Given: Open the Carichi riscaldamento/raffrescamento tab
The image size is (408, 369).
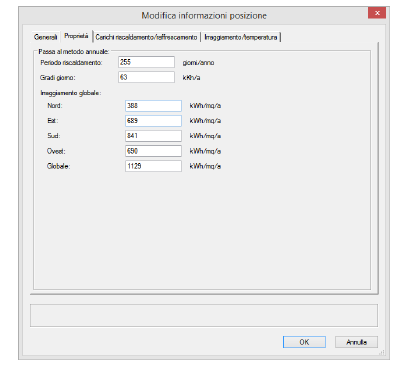Looking at the screenshot, I should (x=146, y=37).
